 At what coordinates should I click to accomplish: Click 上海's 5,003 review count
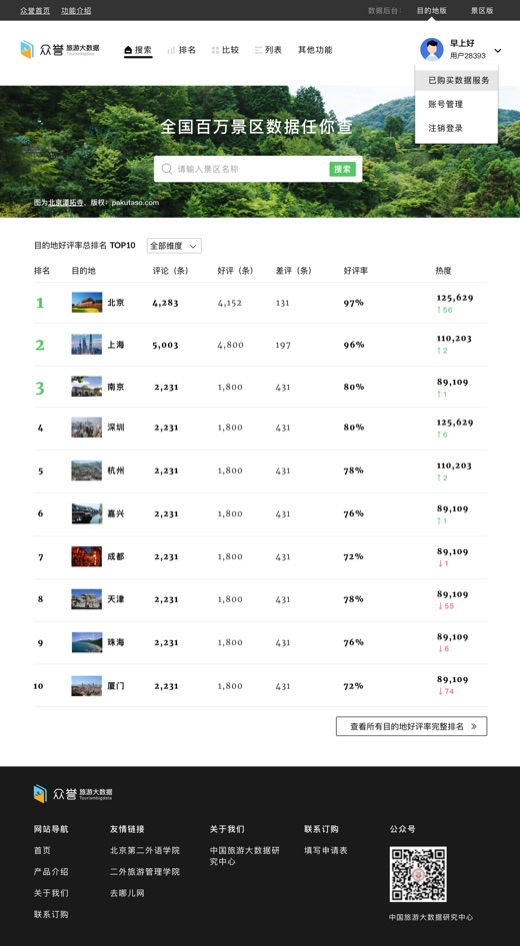pyautogui.click(x=165, y=345)
